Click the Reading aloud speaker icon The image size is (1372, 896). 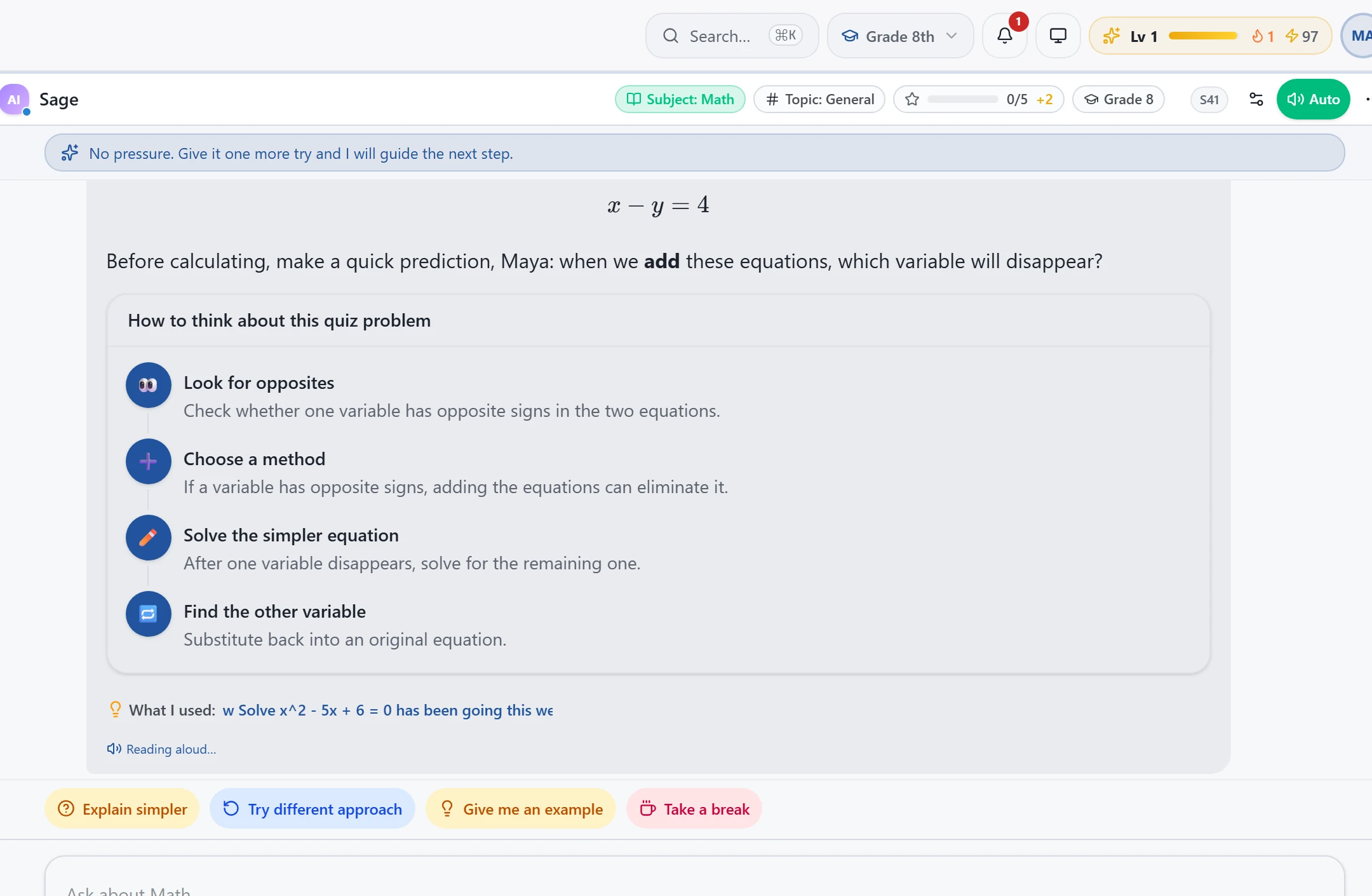(x=114, y=749)
